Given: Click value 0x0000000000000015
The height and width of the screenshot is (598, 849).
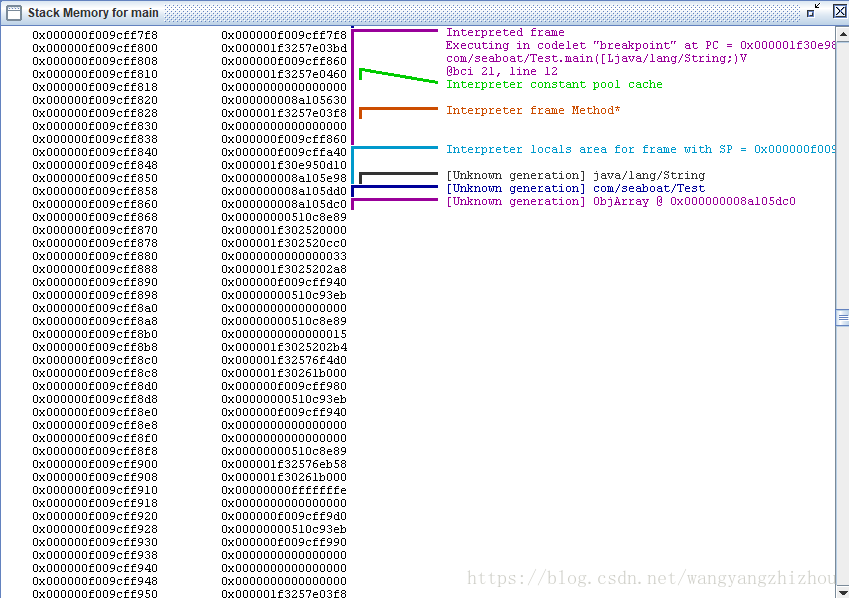Looking at the screenshot, I should (284, 334).
